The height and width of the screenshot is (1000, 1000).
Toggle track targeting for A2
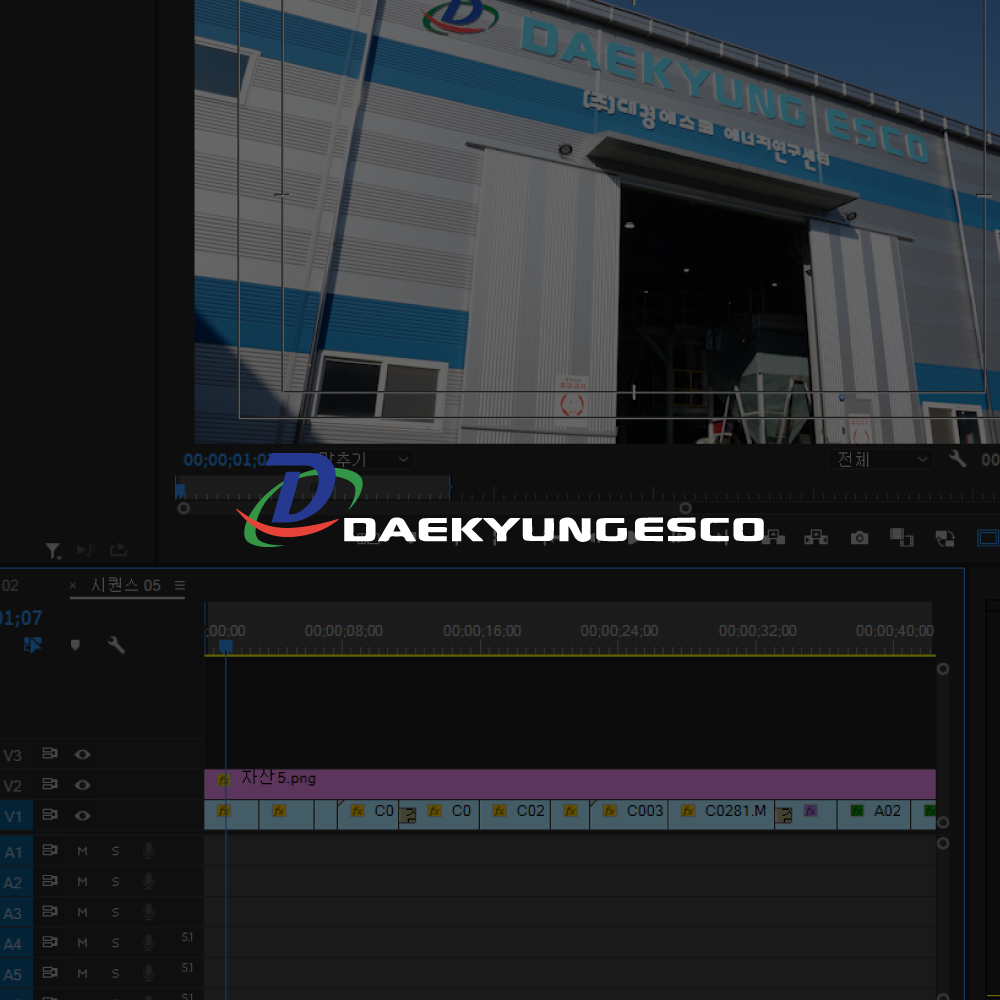14,883
